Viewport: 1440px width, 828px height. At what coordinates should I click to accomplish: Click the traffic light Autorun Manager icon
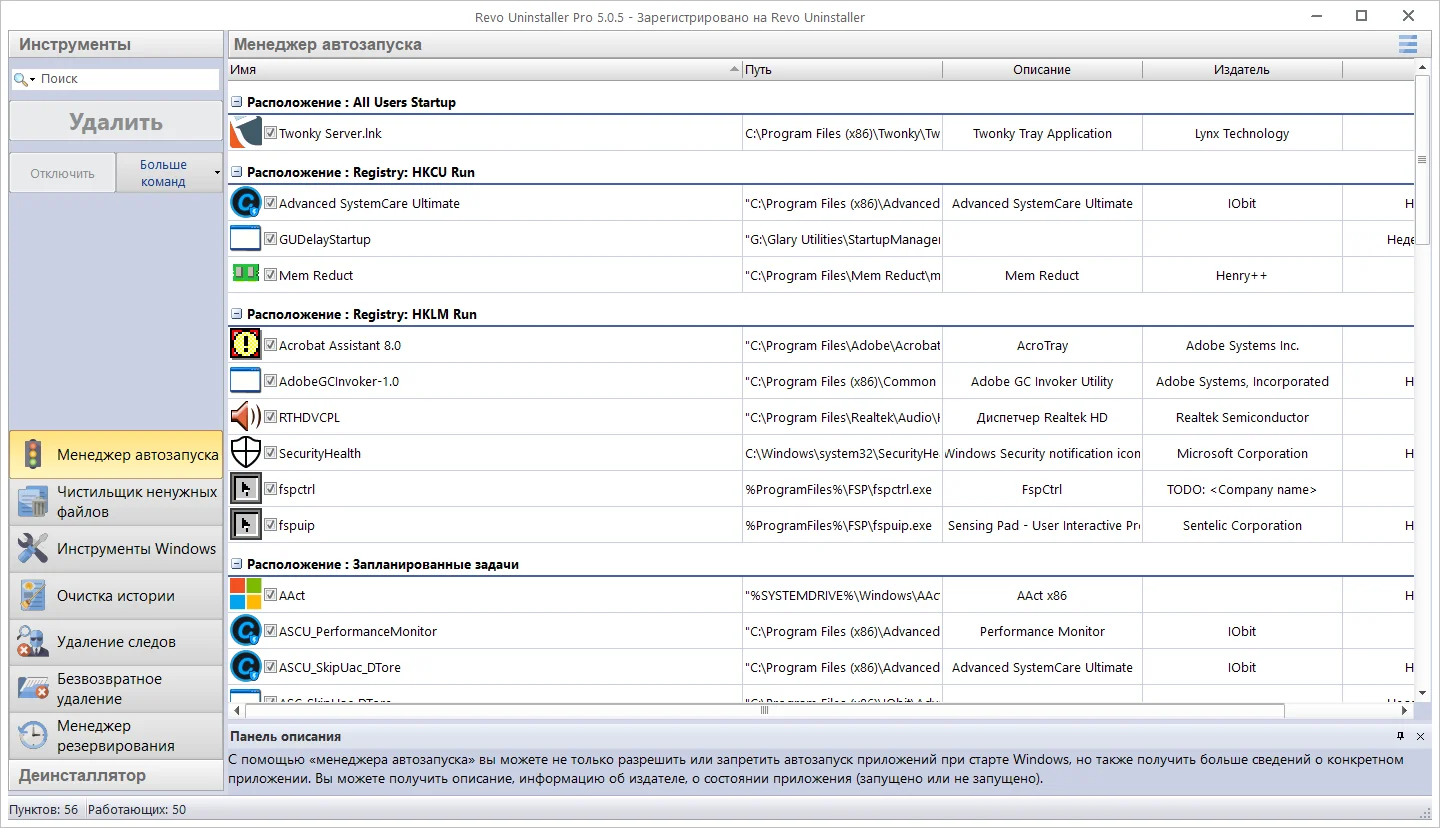(33, 454)
